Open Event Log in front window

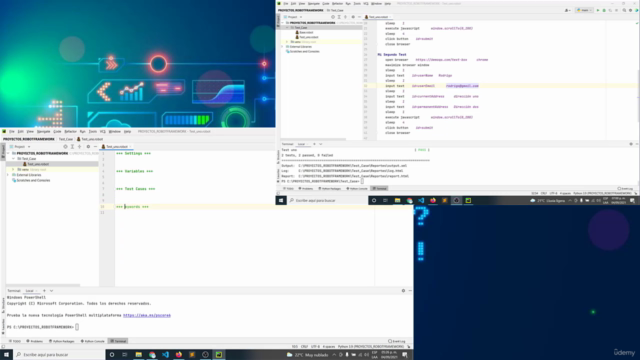click(x=397, y=341)
